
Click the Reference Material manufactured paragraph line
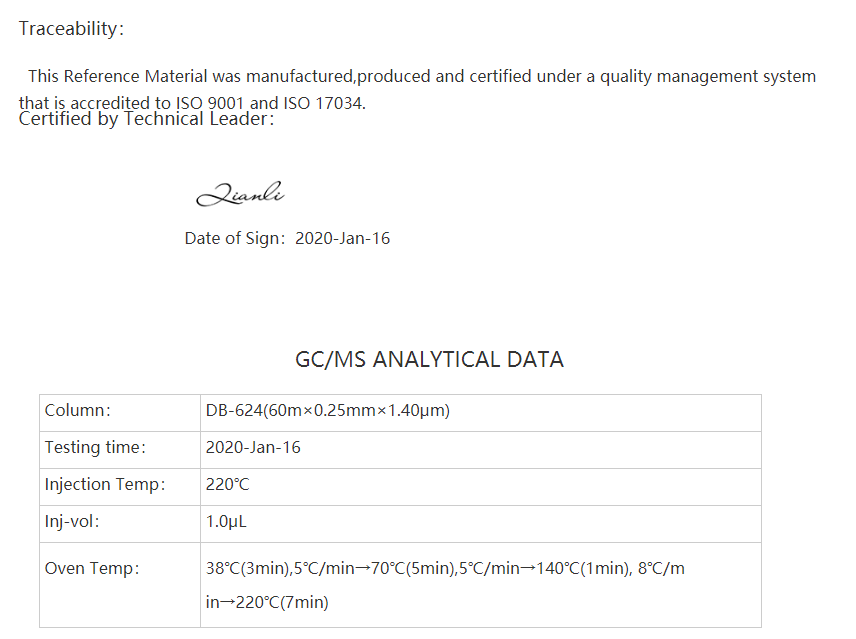(422, 76)
